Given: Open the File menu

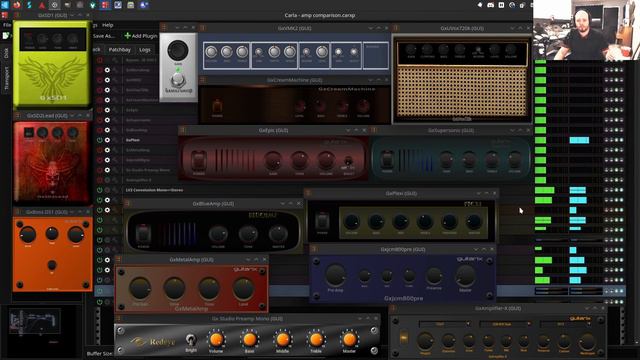Looking at the screenshot, I should (7, 25).
